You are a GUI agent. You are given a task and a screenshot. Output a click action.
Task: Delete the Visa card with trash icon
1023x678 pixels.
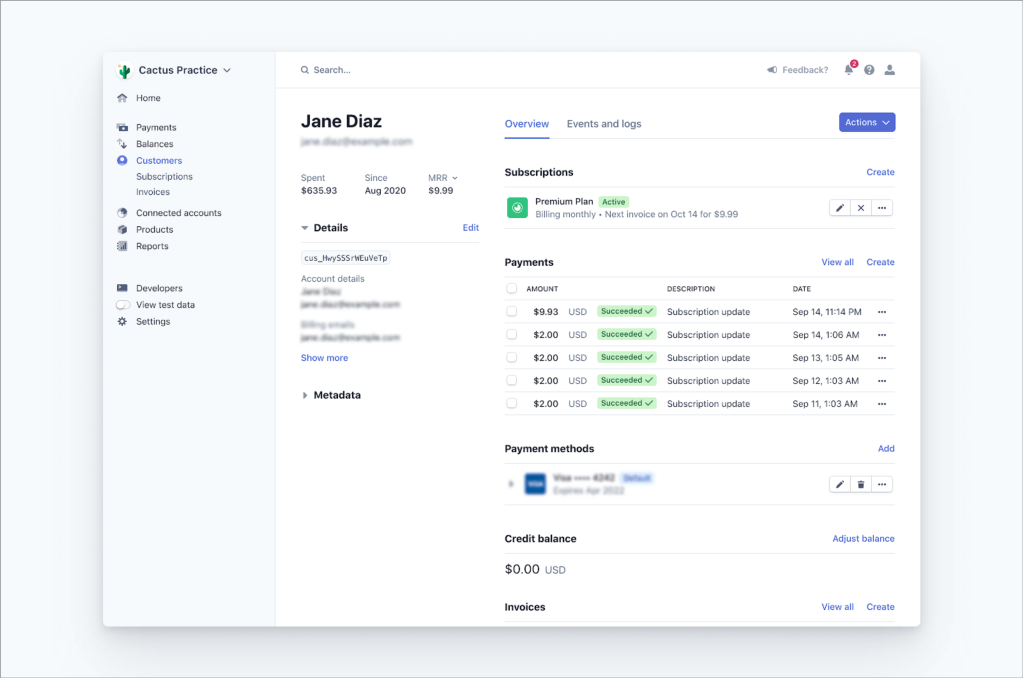(x=861, y=485)
